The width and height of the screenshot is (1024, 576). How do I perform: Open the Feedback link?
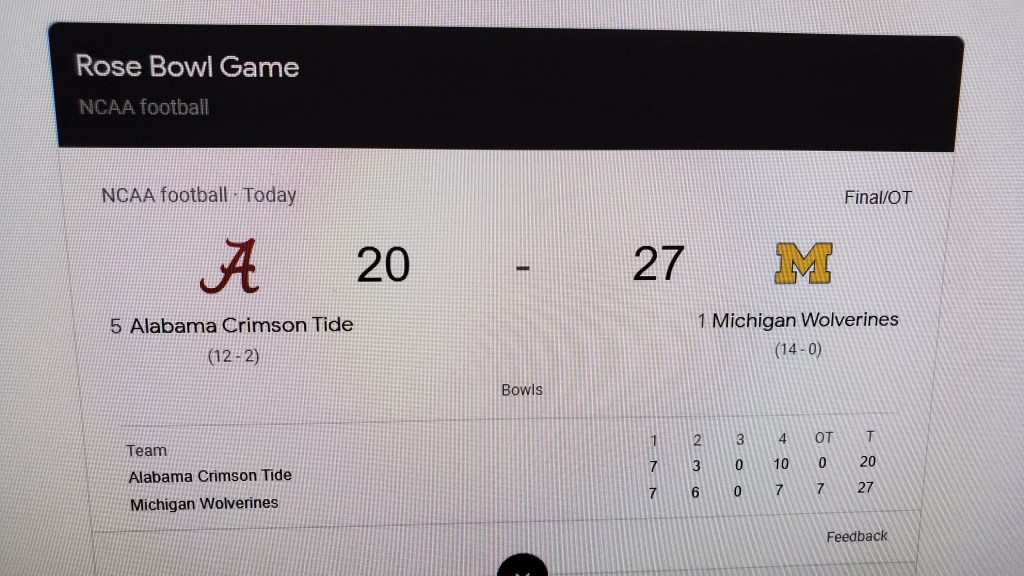coord(856,537)
